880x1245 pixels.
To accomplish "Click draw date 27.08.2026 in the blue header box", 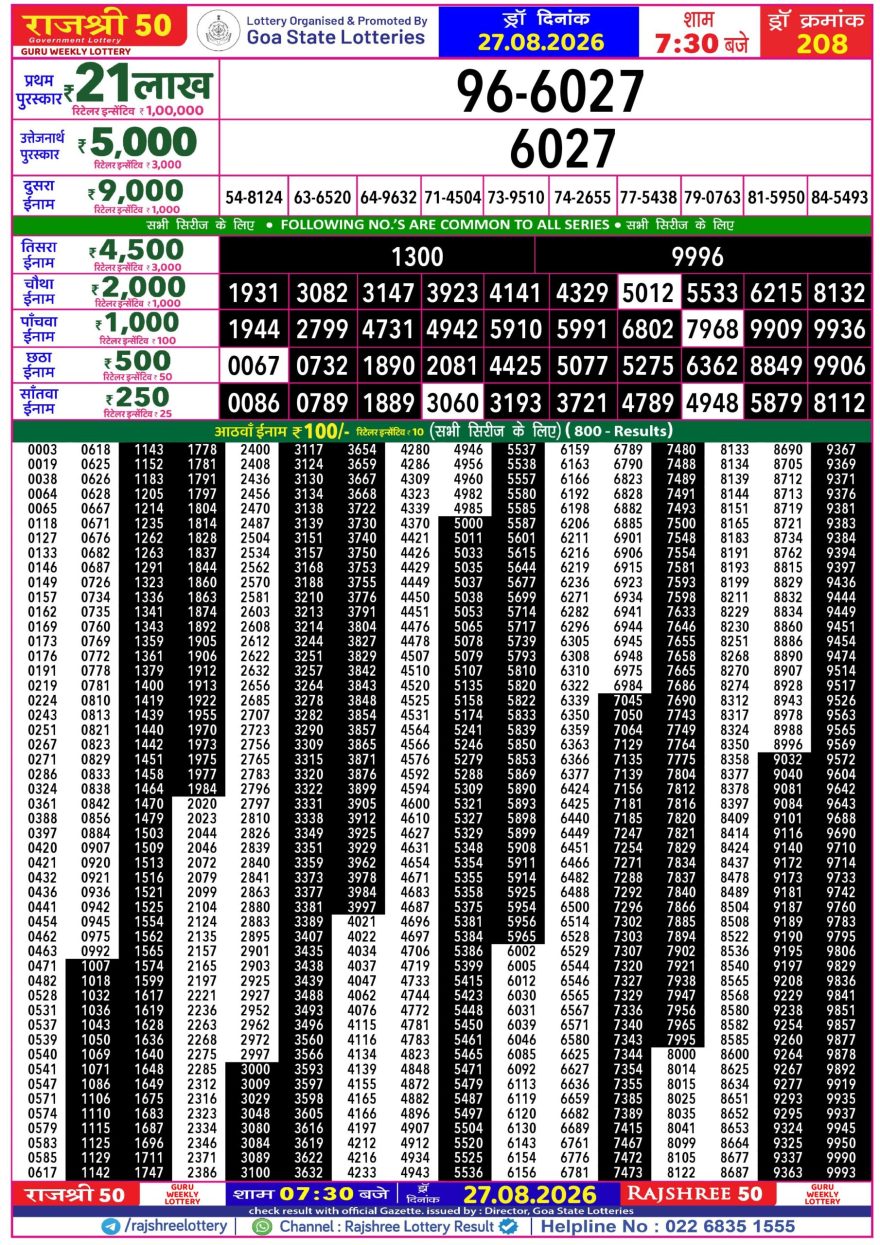I will point(540,42).
